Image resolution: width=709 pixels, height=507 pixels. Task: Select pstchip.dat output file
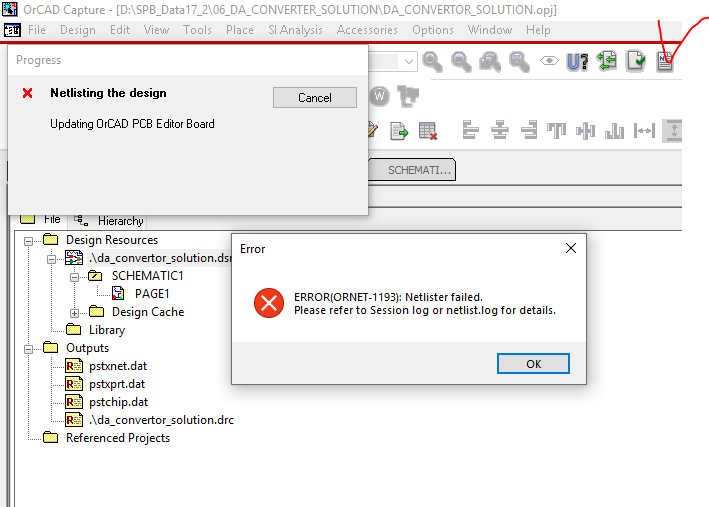pos(118,402)
